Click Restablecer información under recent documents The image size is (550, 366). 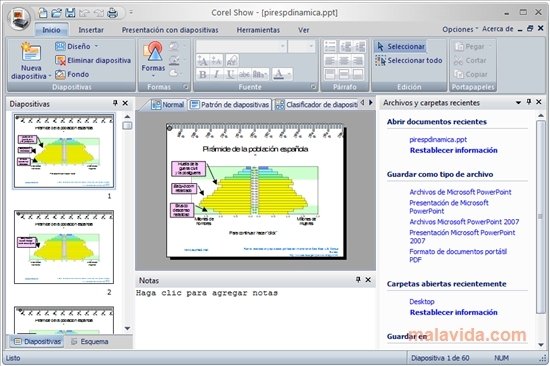click(x=454, y=150)
